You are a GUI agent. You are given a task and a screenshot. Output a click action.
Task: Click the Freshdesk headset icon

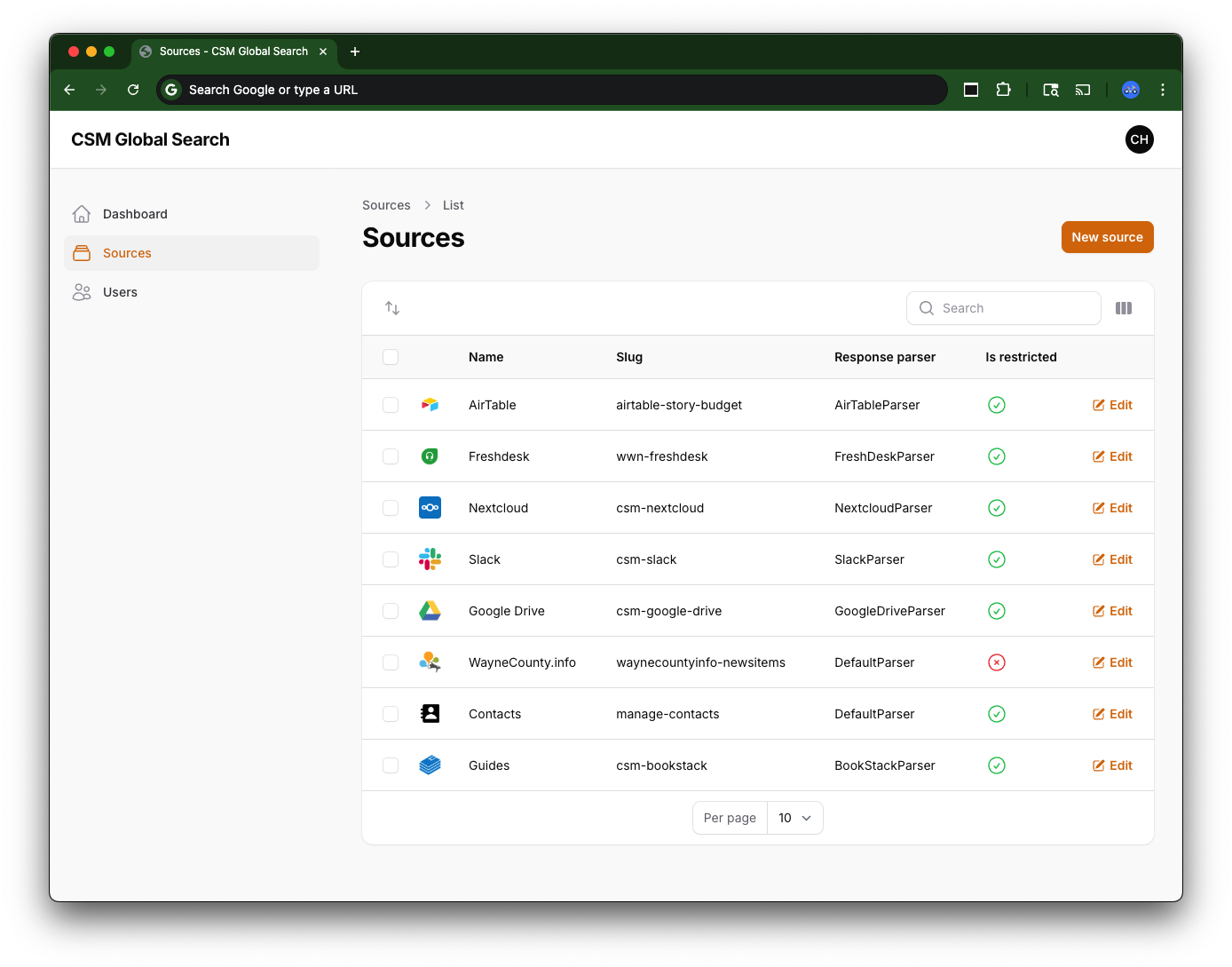coord(430,456)
